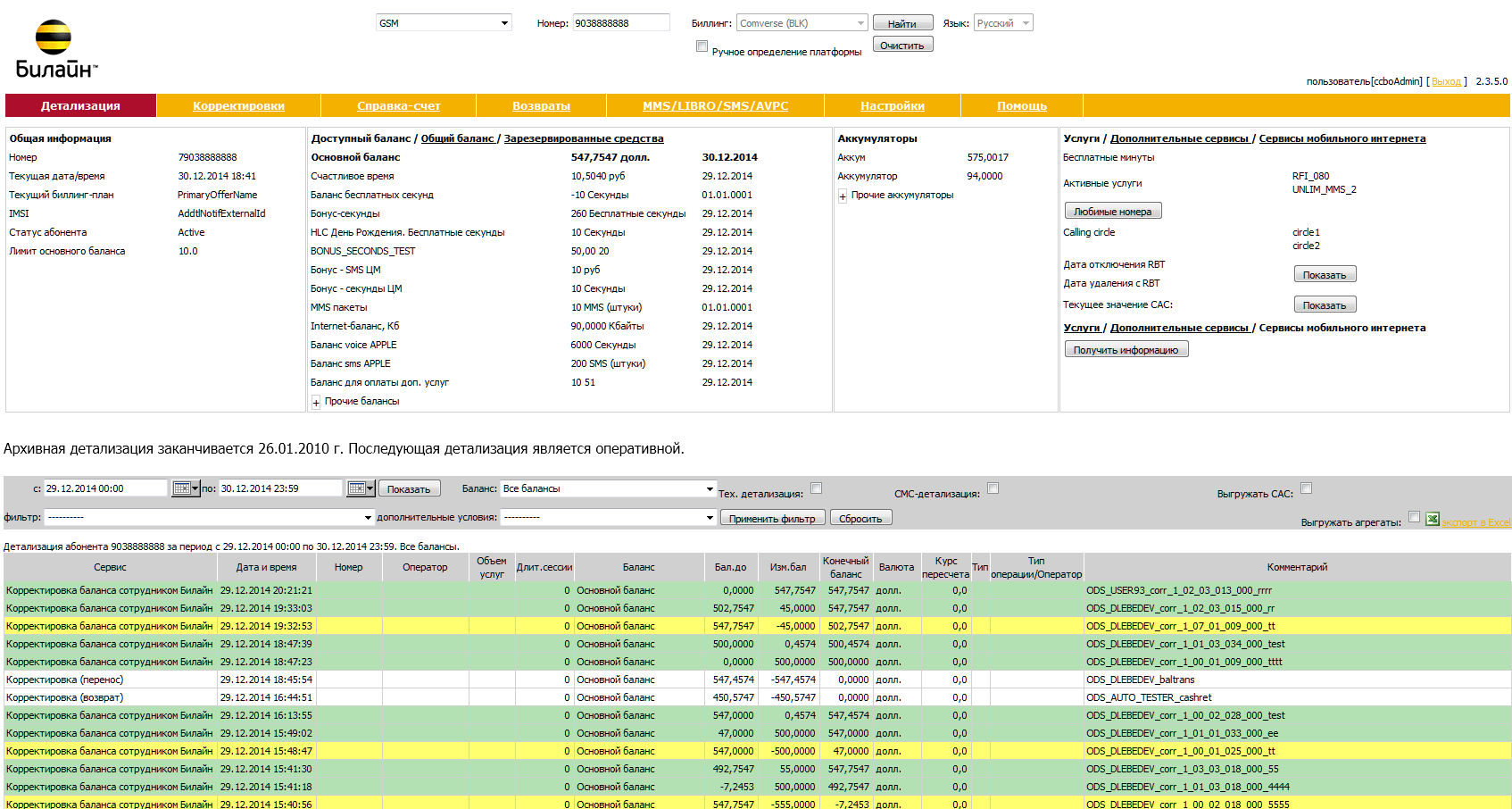Viewport: 1512px width, 809px height.
Task: Click comment ODS_DLEBEDEV_corr_1_01_03_018_000_4444
Action: [1187, 787]
